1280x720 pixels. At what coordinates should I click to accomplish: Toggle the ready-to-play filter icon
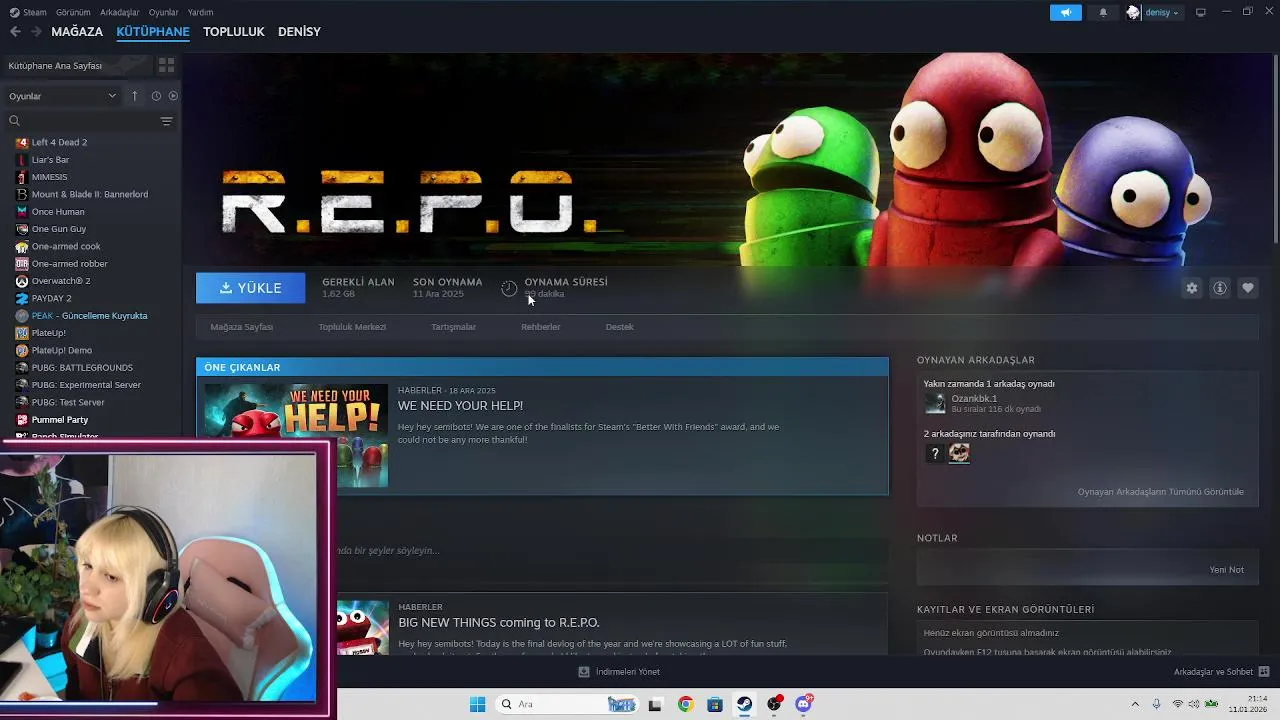click(173, 96)
